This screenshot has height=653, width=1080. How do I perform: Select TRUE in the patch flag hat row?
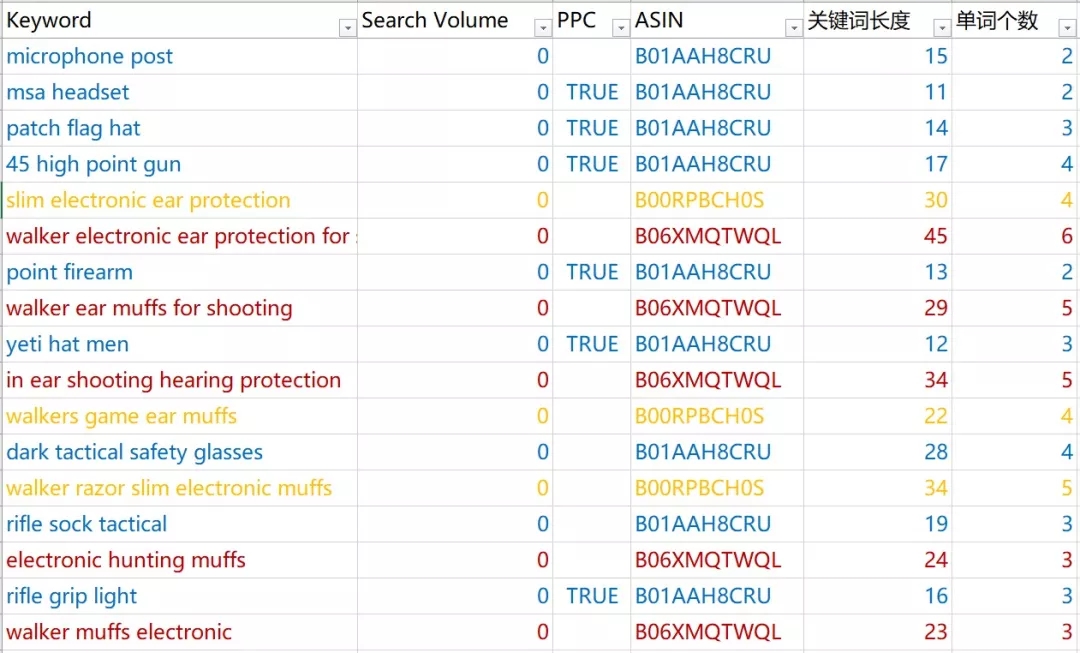(x=592, y=128)
